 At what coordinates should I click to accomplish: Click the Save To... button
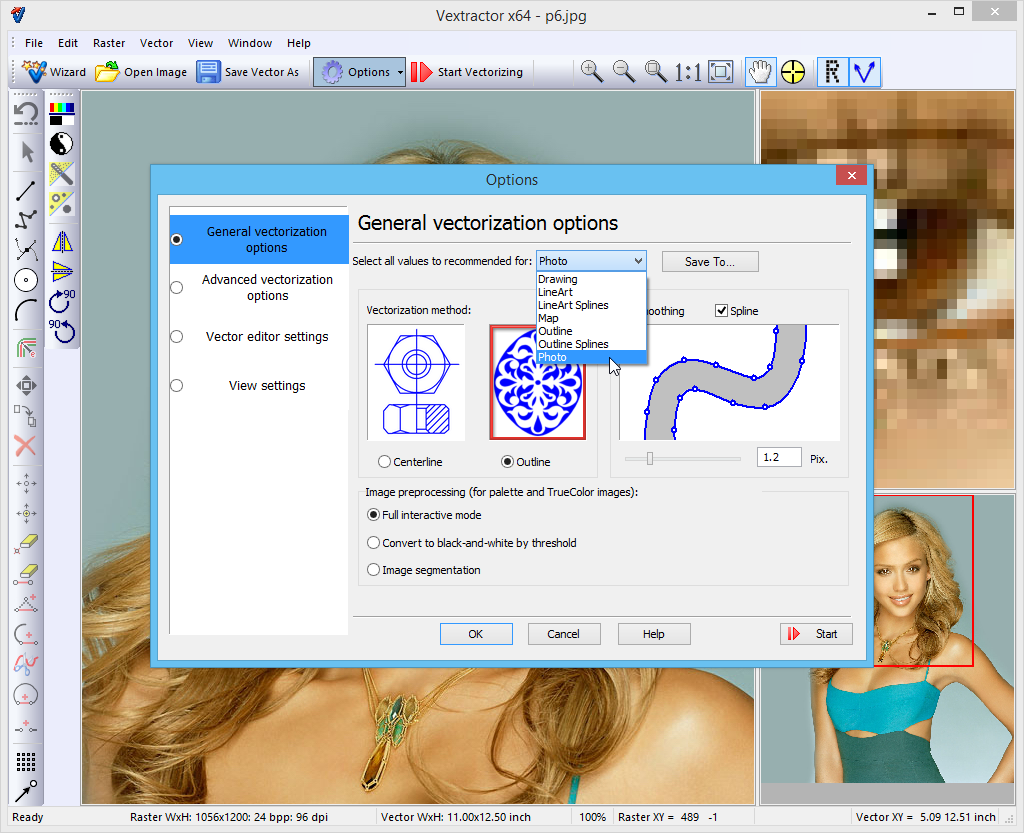709,261
